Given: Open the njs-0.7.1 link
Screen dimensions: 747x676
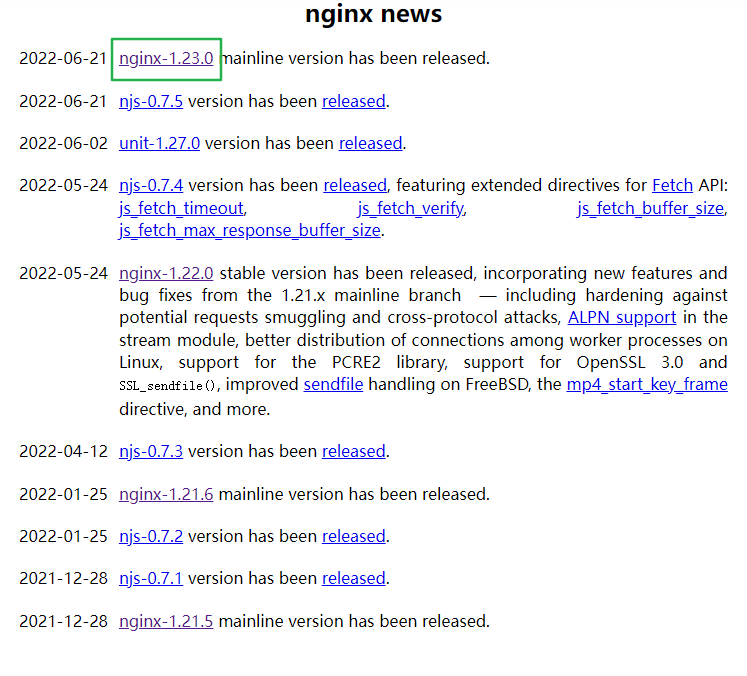Looking at the screenshot, I should coord(151,578).
